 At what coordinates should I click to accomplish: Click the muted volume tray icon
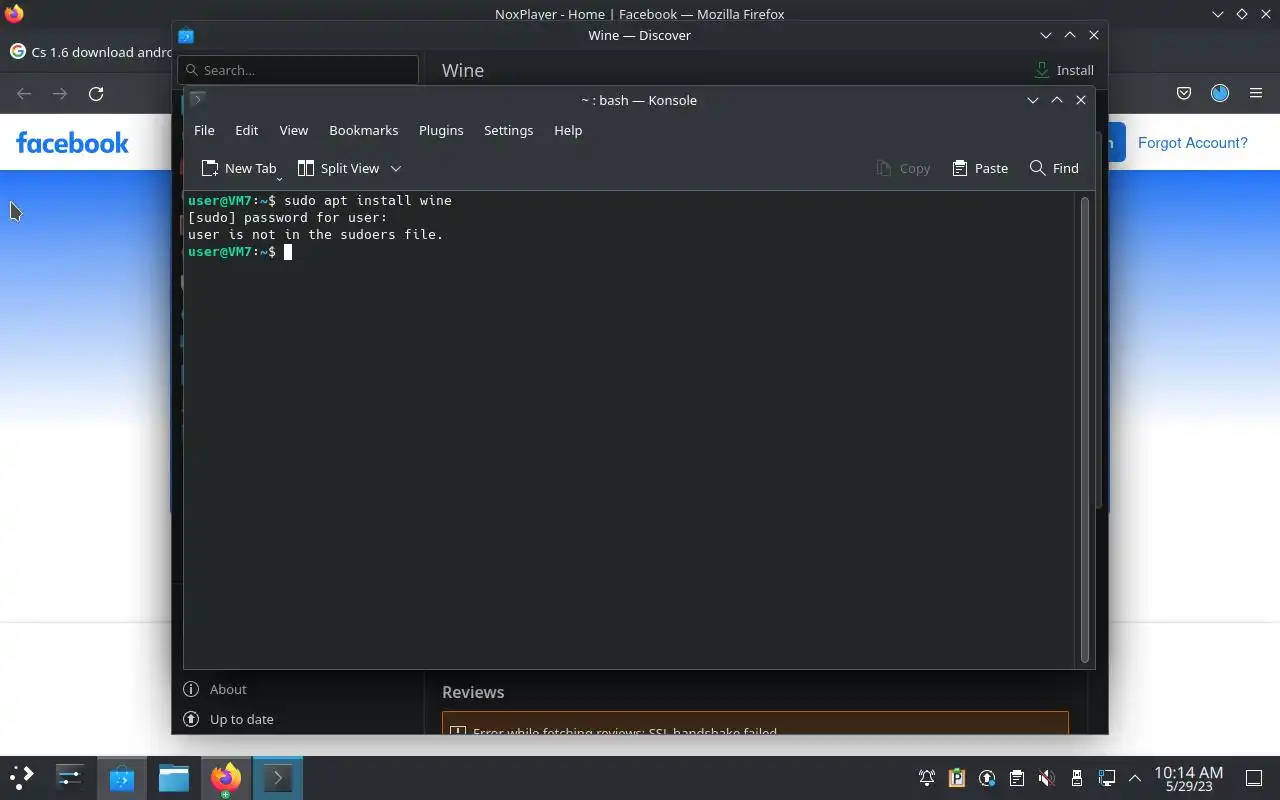pyautogui.click(x=1046, y=778)
